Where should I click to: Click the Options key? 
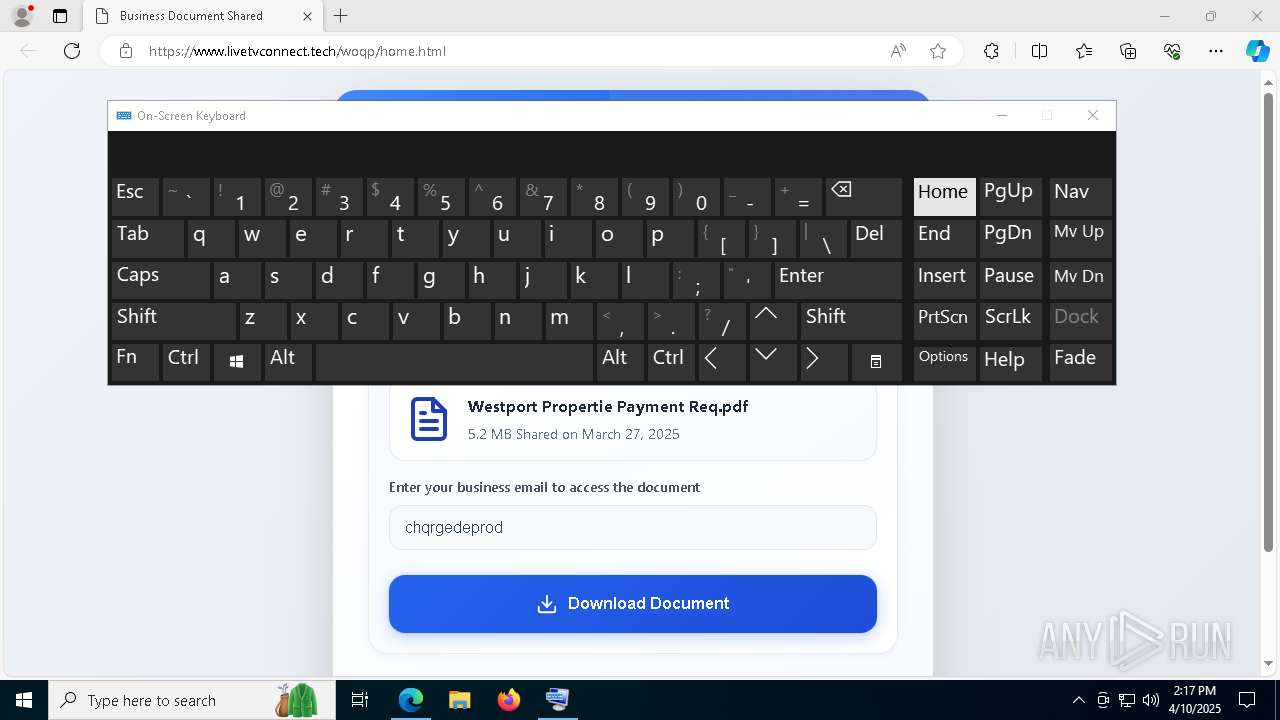click(x=944, y=362)
